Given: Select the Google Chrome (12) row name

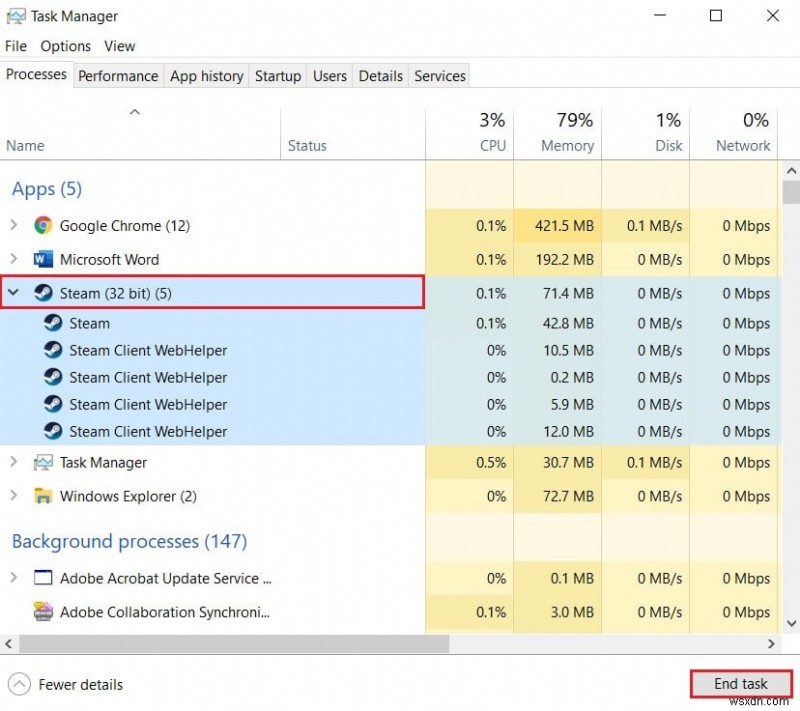Looking at the screenshot, I should (x=125, y=225).
